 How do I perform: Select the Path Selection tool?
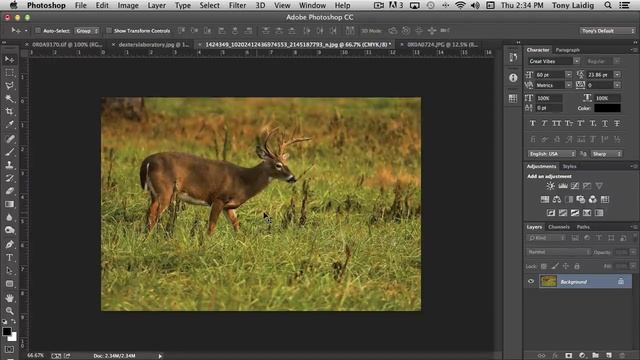pos(9,271)
